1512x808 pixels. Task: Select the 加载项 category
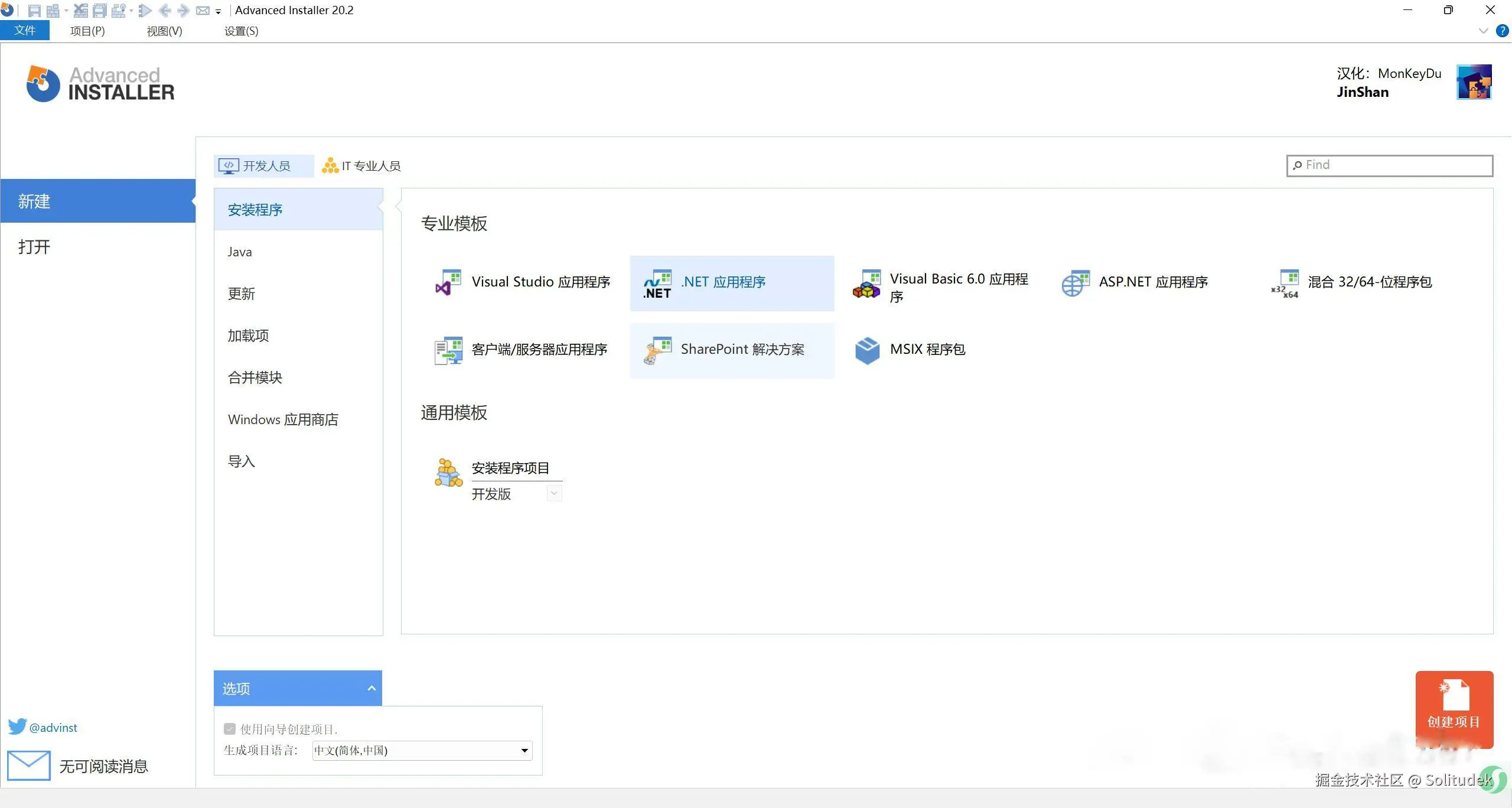[298, 335]
